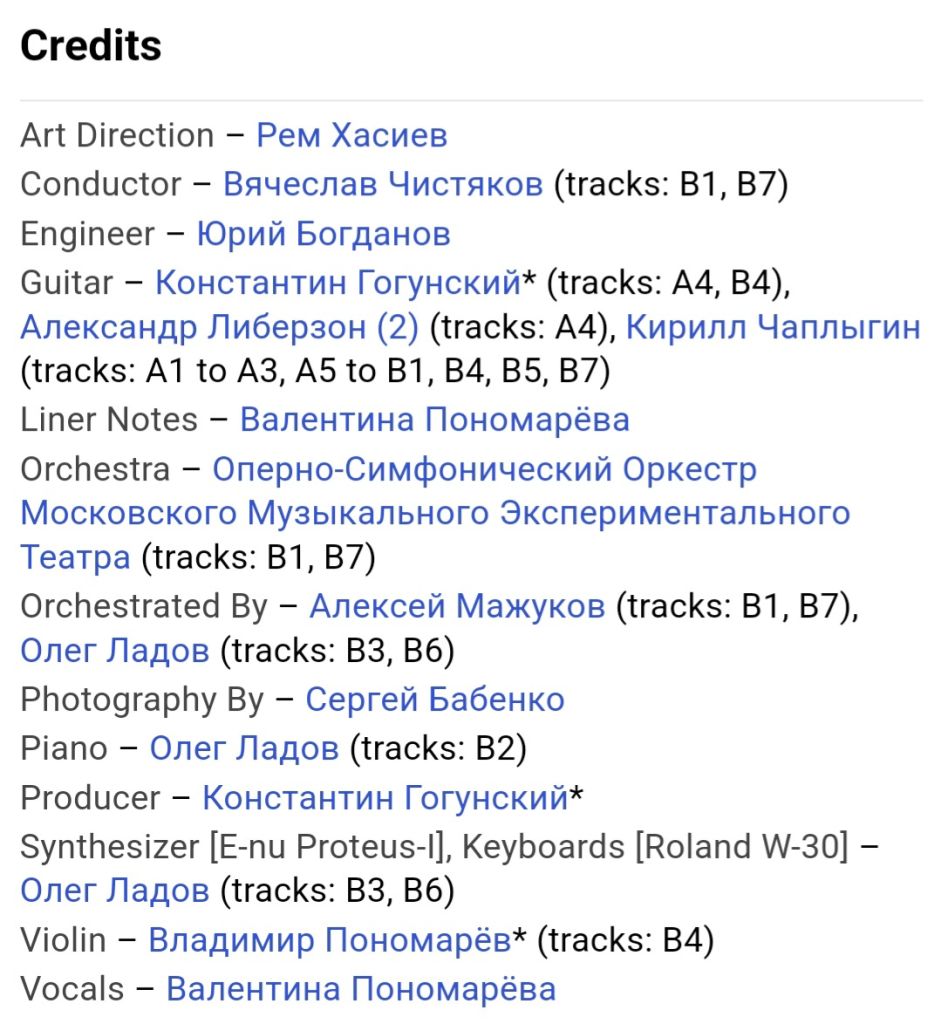Open Валентина Пономарёва link under Liner Notes

(x=434, y=419)
